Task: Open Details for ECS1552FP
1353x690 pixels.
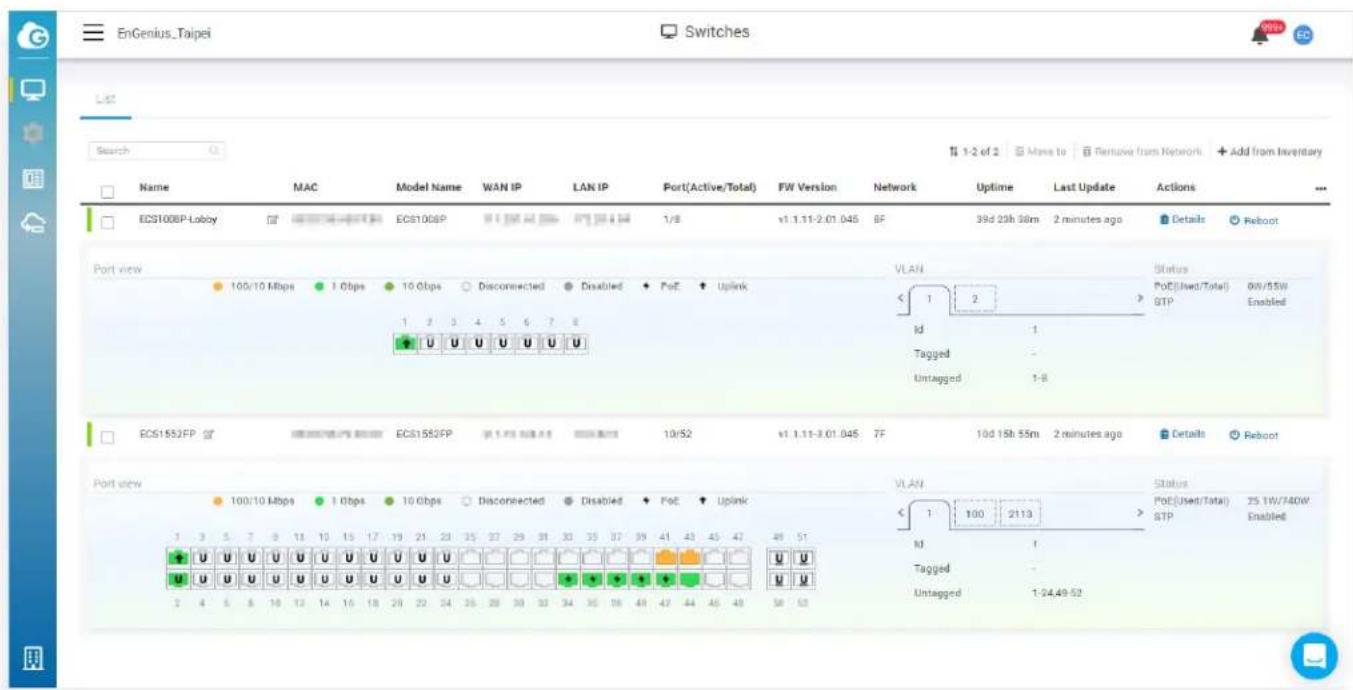Action: (1182, 435)
